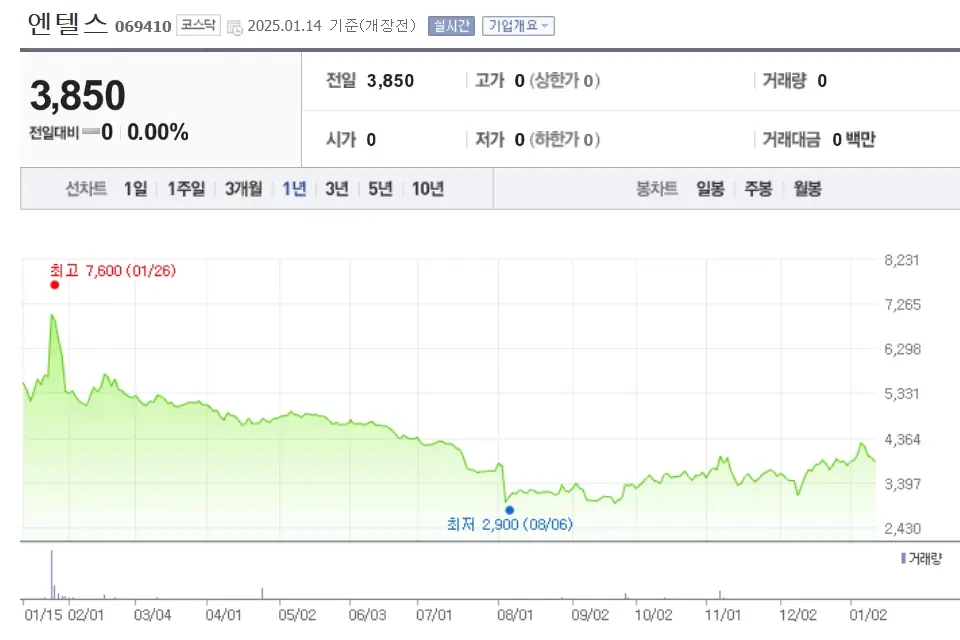Viewport: 960px width, 640px height.
Task: Select the 코스닥 market badge
Action: tap(199, 25)
